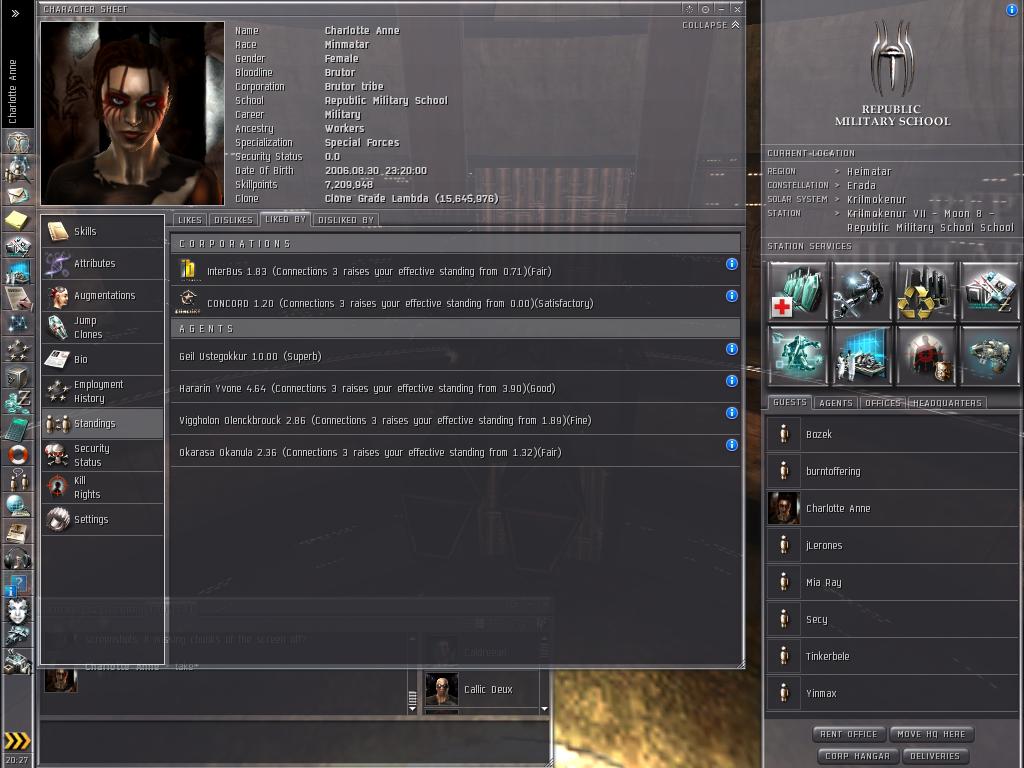Open the EVE Mail envelope icon
The height and width of the screenshot is (768, 1024).
point(18,194)
